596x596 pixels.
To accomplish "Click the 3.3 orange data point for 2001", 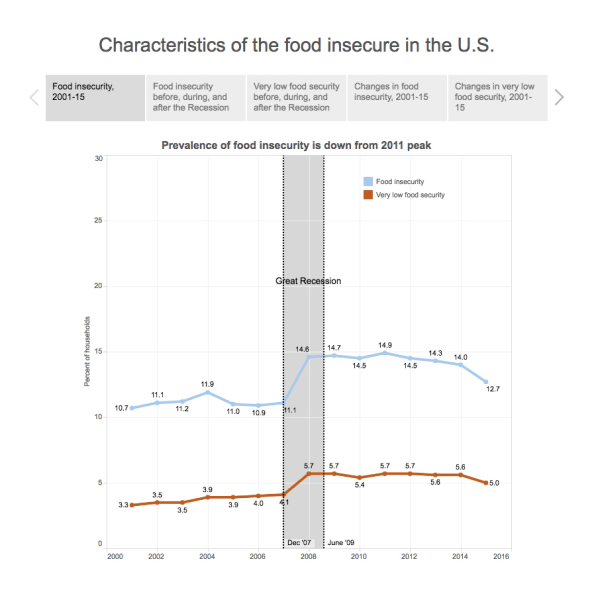I will (x=132, y=505).
